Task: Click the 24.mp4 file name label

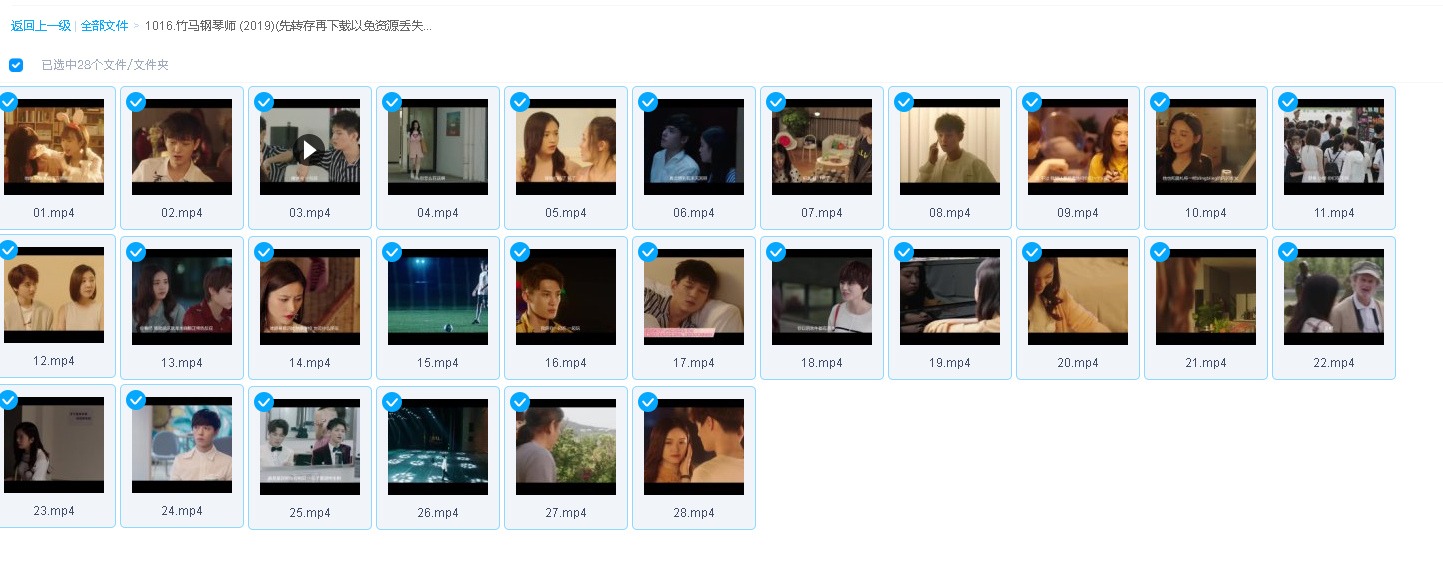Action: click(x=182, y=511)
